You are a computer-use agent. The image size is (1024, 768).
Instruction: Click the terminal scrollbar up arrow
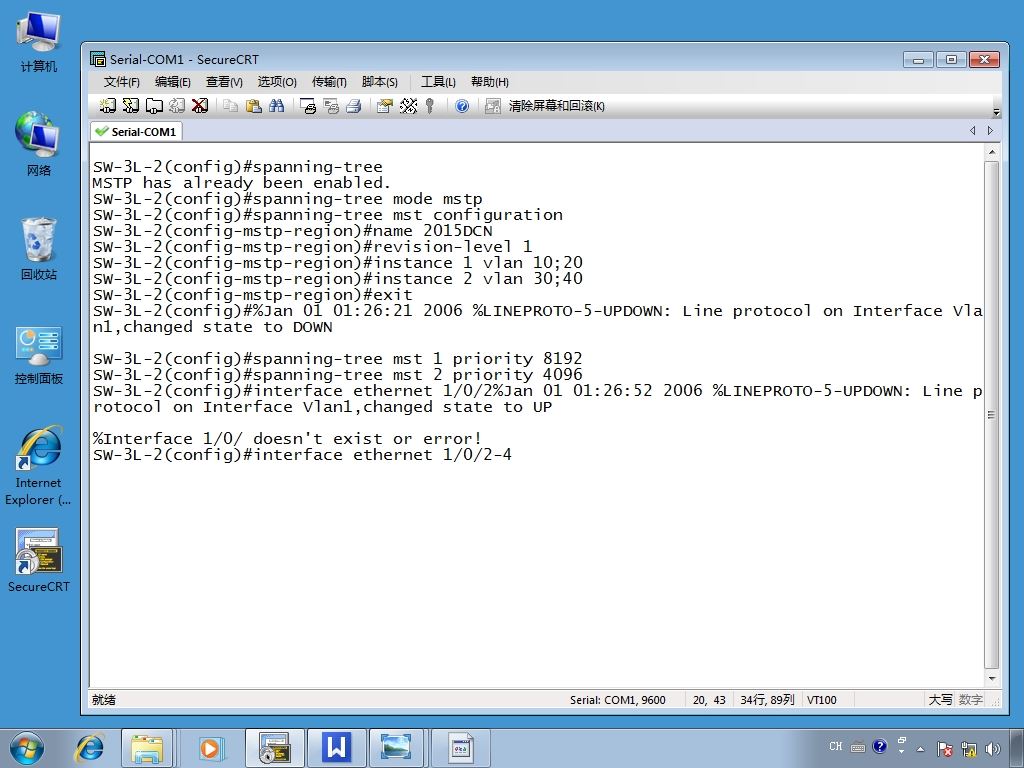tap(992, 152)
